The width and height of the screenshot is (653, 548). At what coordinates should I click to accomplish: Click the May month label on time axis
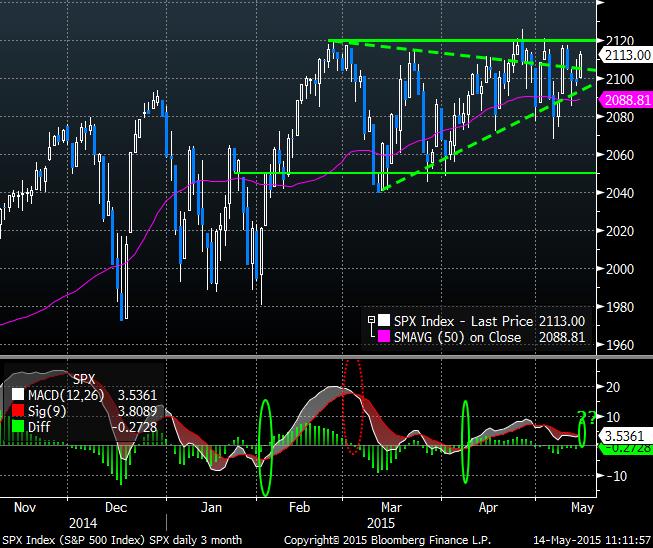point(582,507)
